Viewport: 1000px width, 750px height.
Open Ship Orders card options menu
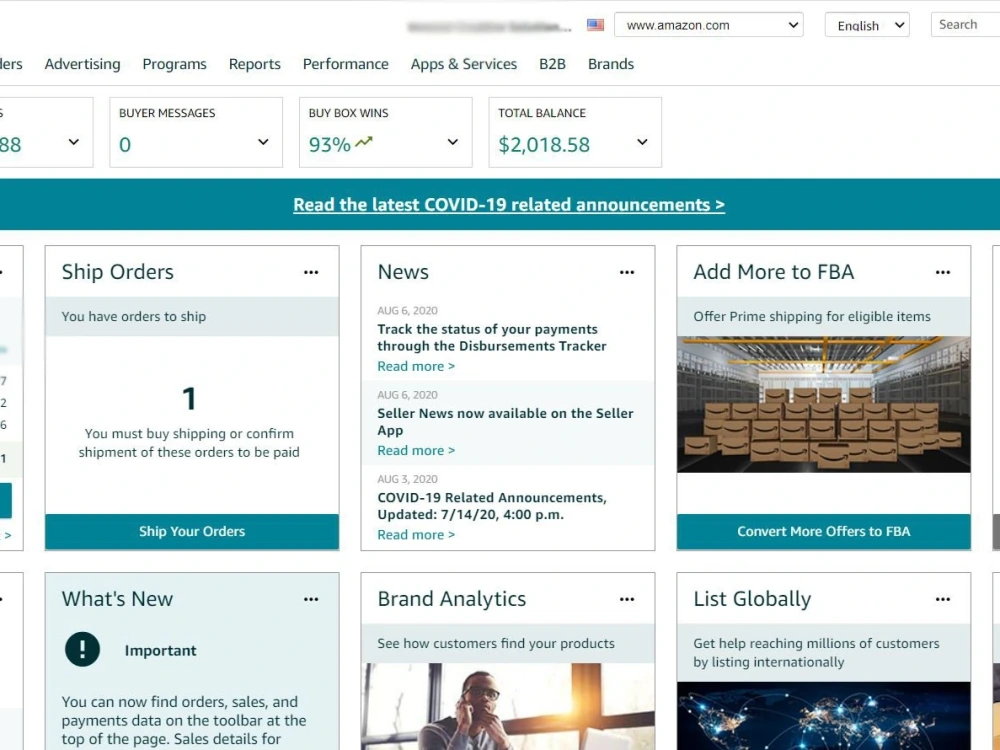coord(311,272)
